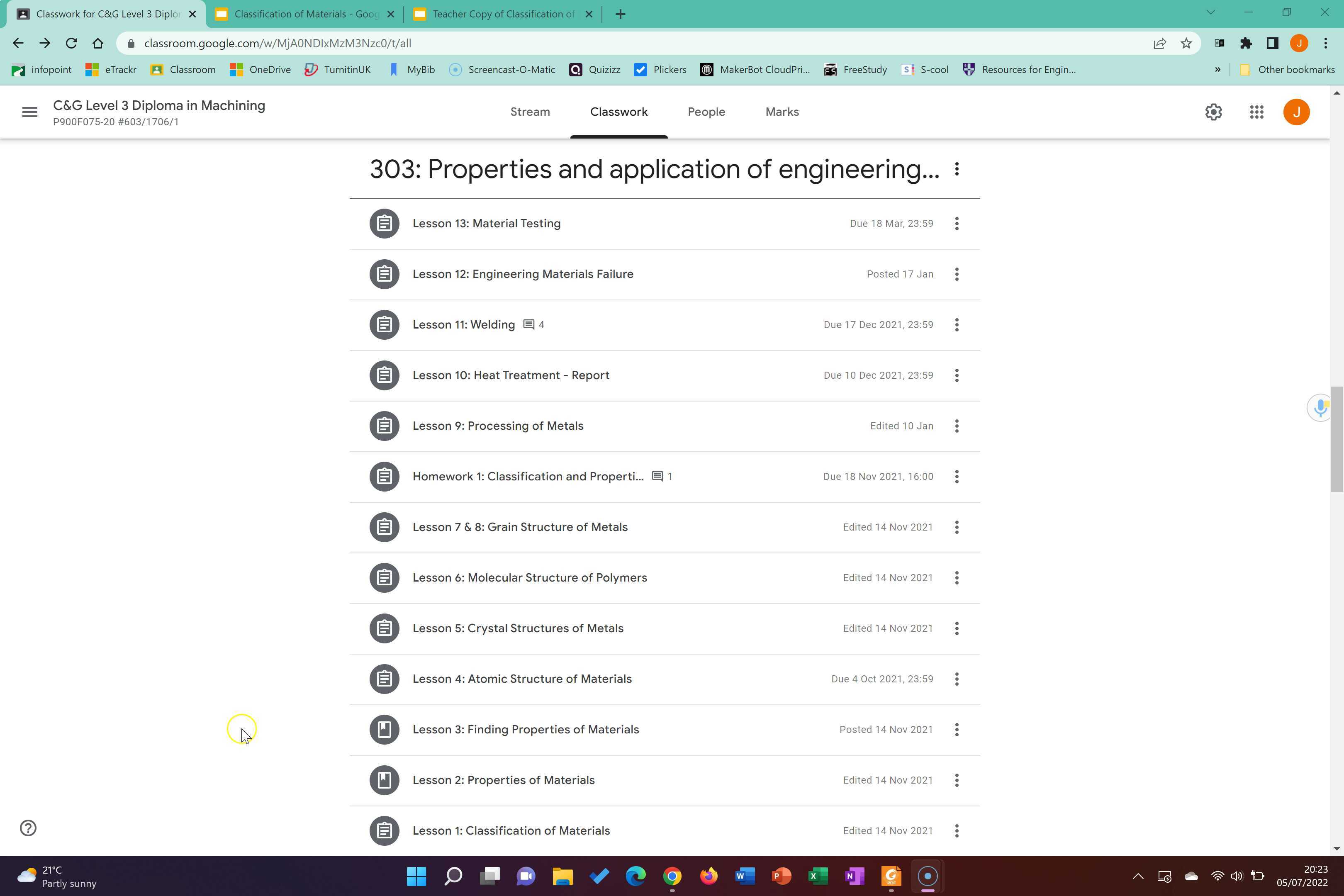Click the assignment clipboard icon for Lesson 13

point(383,224)
